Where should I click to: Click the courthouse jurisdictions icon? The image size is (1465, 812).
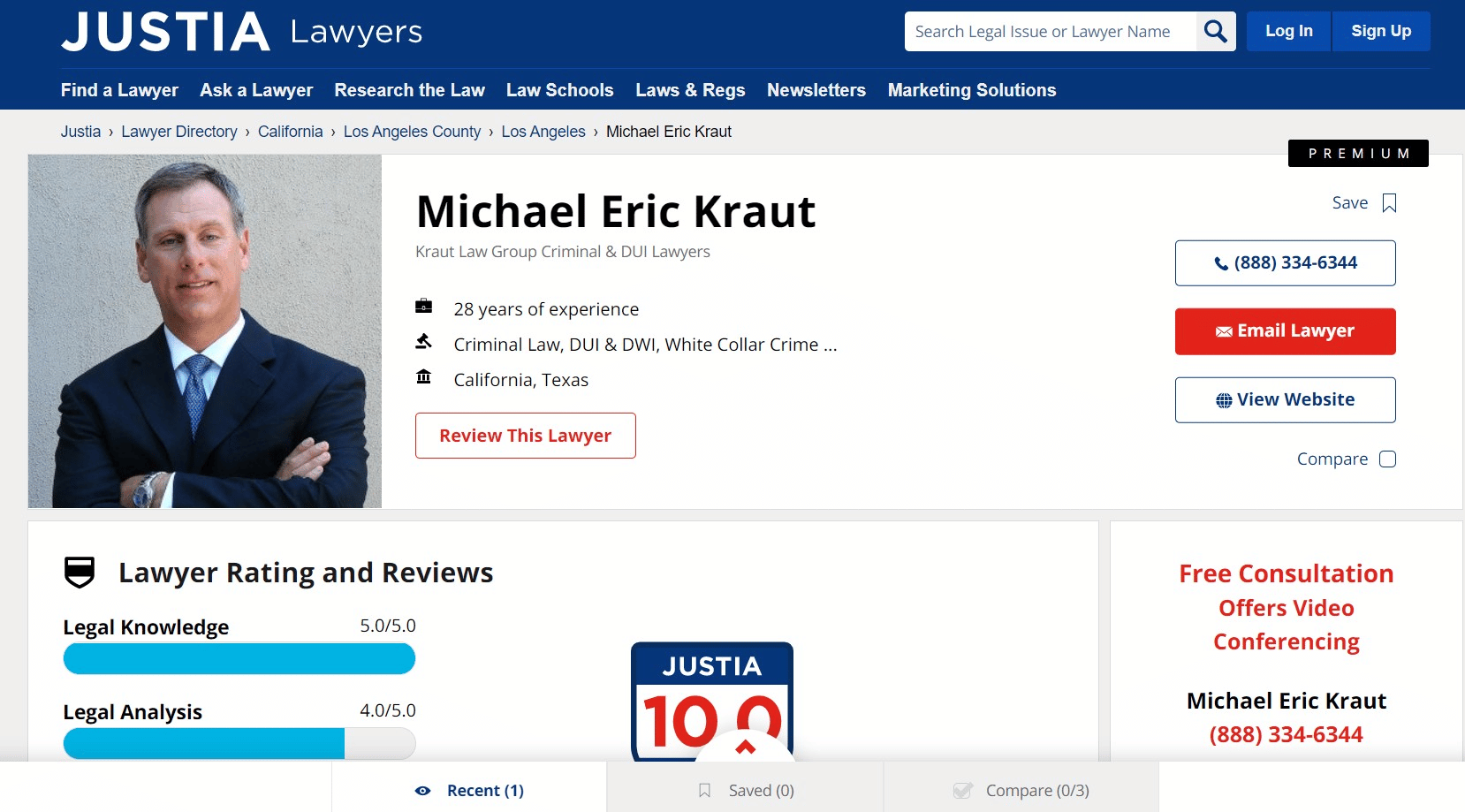(424, 376)
